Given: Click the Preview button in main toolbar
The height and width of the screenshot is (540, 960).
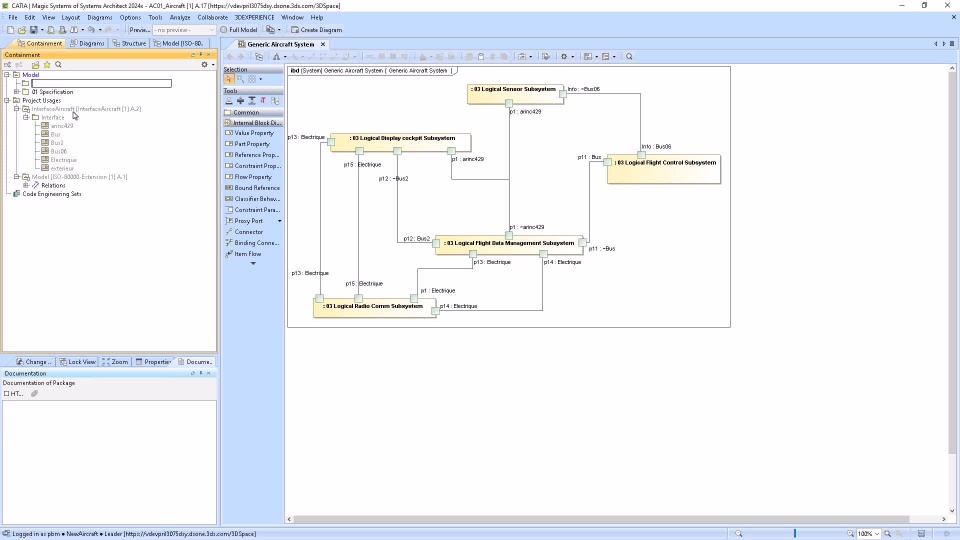Looking at the screenshot, I should click(x=140, y=29).
